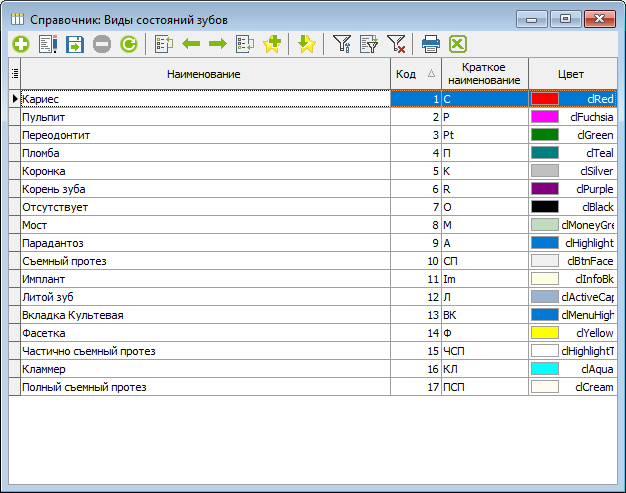Screen dimensions: 626x493
Task: Select the Имплант row
Action: click(x=200, y=279)
